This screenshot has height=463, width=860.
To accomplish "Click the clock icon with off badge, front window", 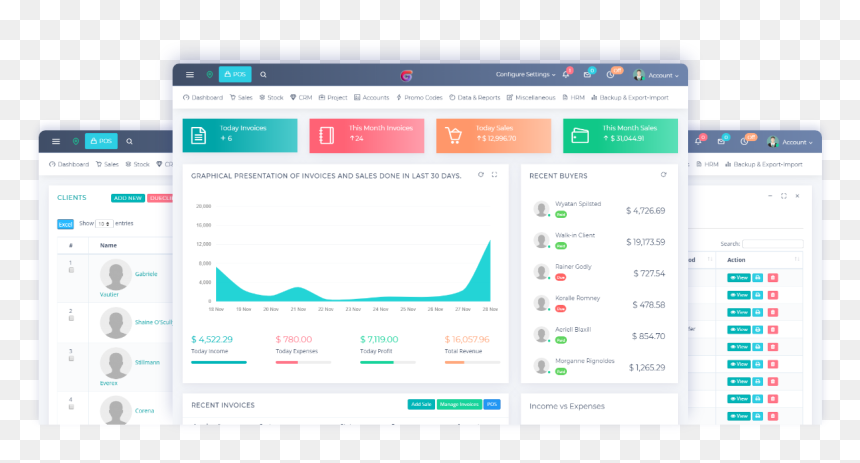I will coord(610,75).
